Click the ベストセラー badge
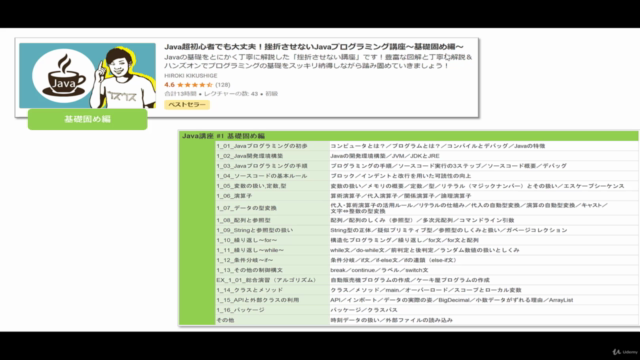640x360 pixels. (187, 104)
